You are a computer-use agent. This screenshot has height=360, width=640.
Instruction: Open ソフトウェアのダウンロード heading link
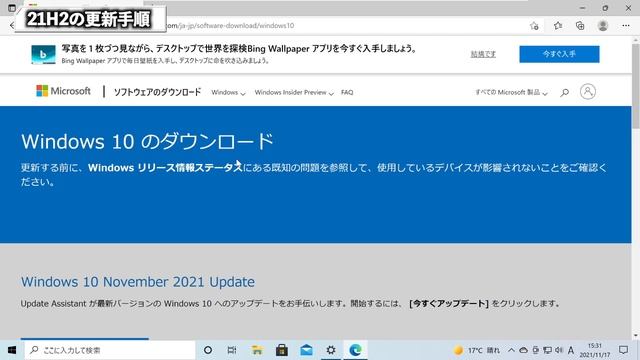pyautogui.click(x=157, y=92)
